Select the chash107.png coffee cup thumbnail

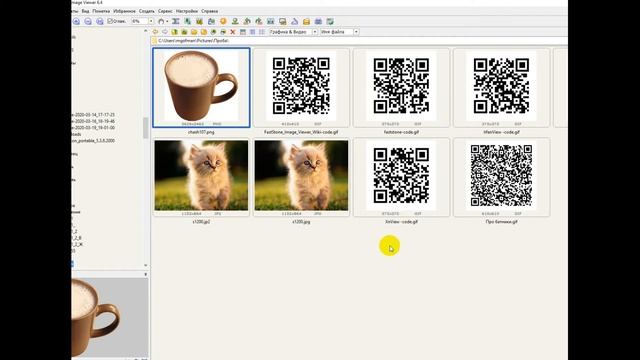click(201, 87)
